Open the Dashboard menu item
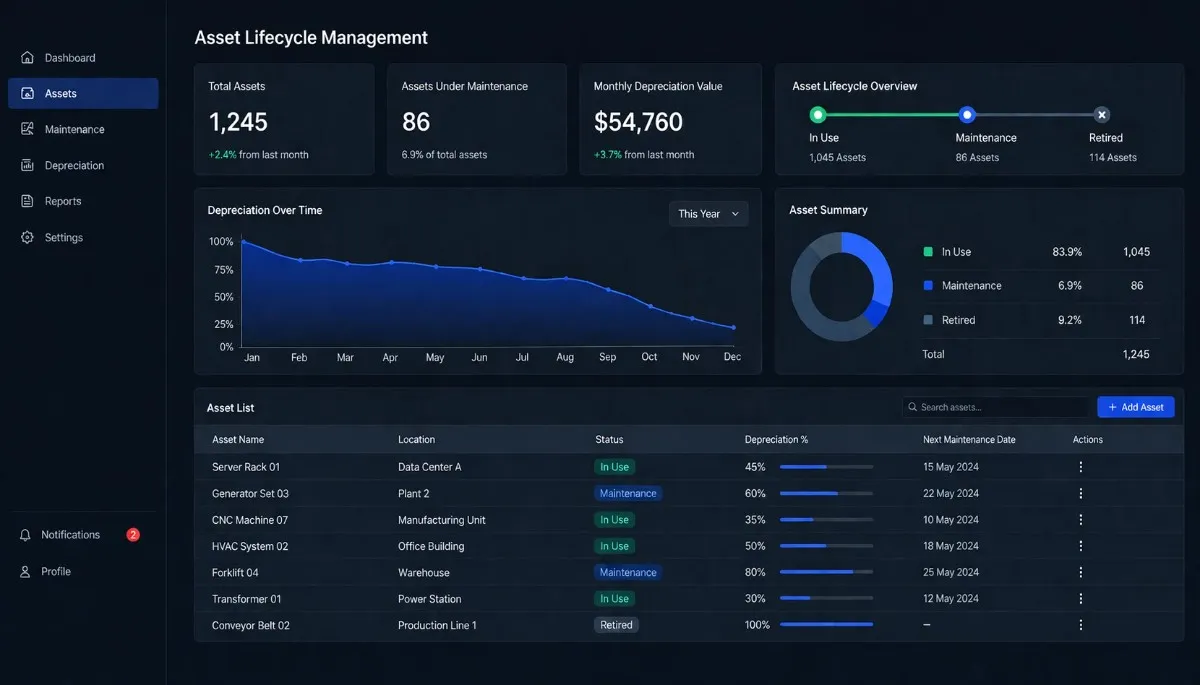 coord(83,58)
